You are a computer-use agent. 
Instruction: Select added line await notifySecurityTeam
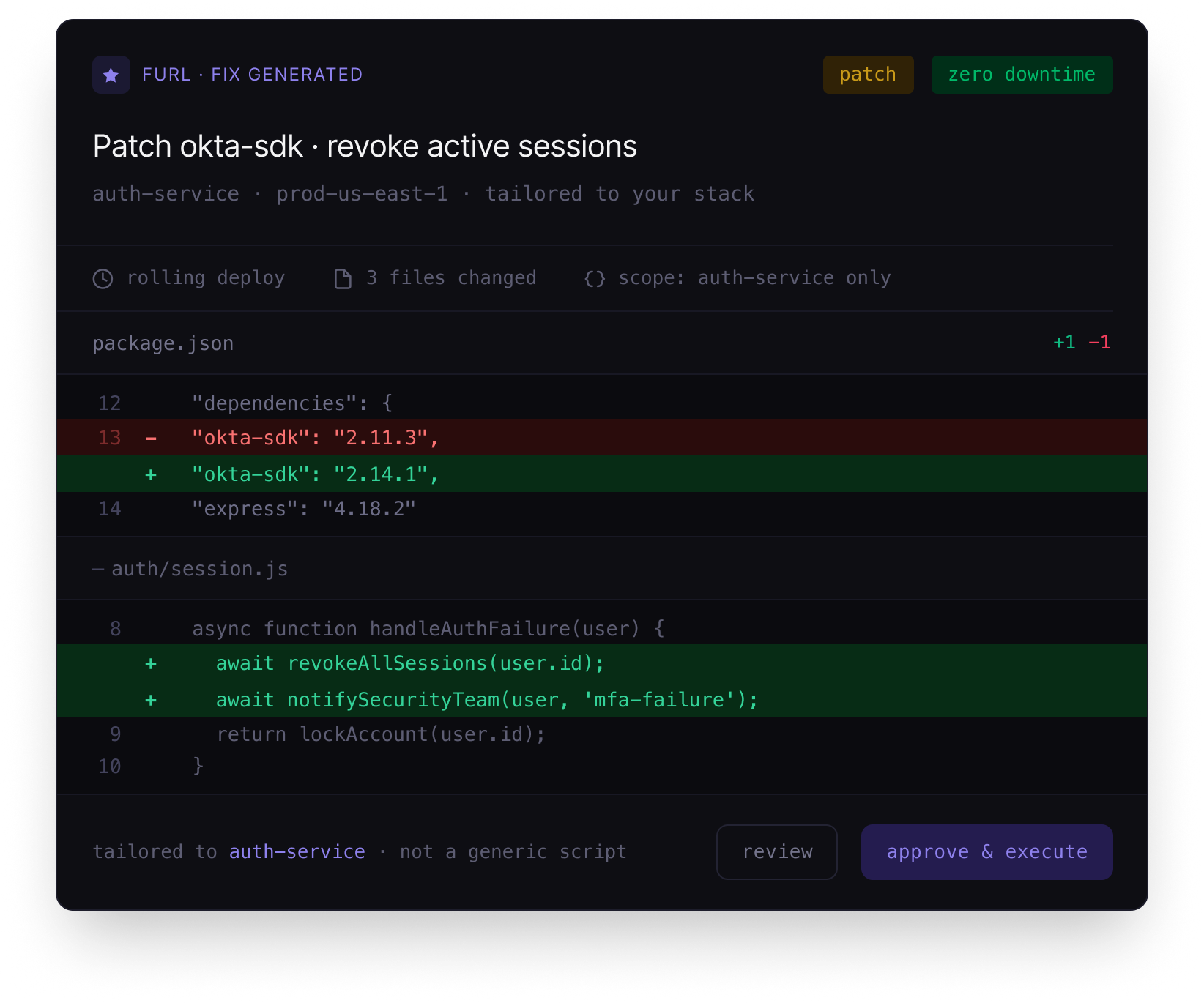(x=602, y=700)
